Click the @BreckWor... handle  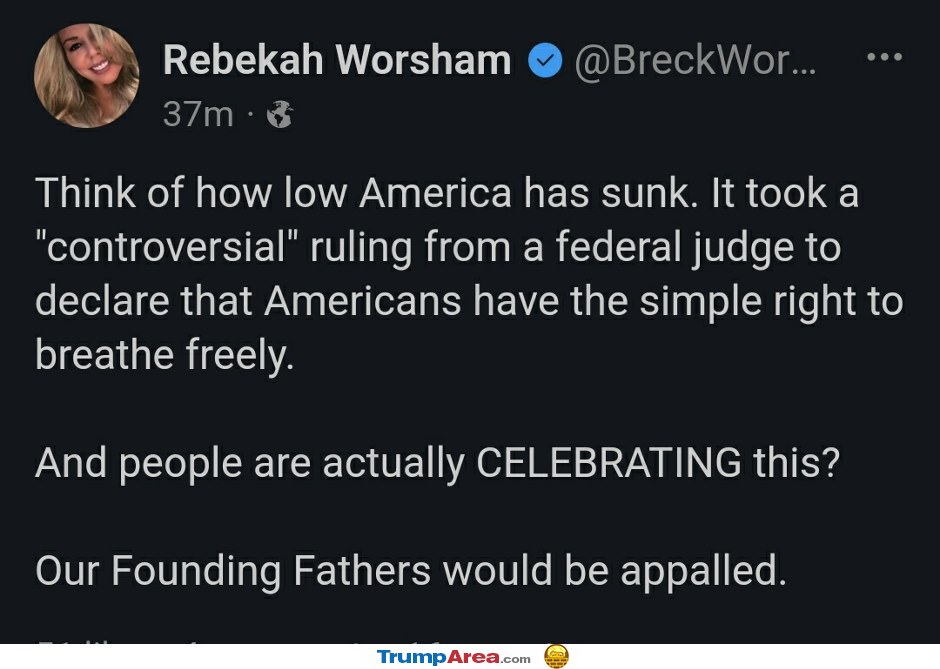[x=695, y=61]
